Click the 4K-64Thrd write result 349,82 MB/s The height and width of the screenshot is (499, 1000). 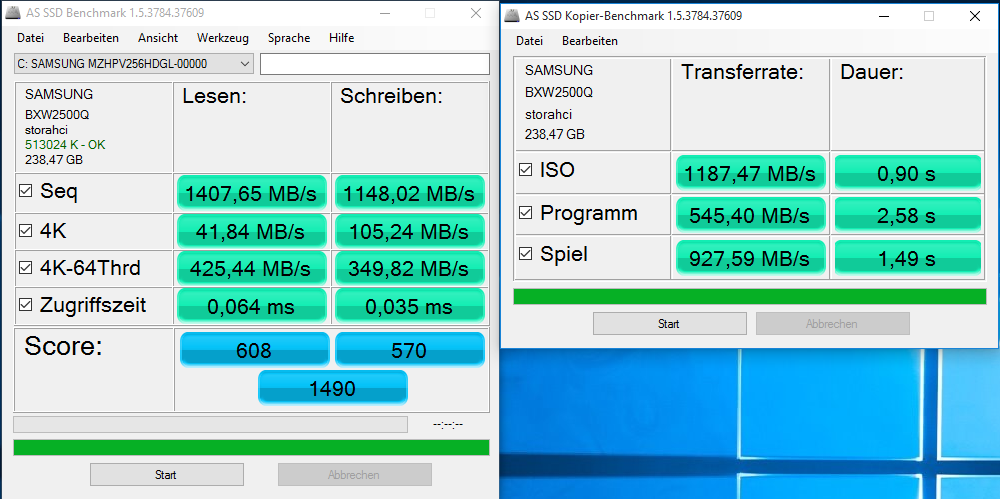click(409, 269)
